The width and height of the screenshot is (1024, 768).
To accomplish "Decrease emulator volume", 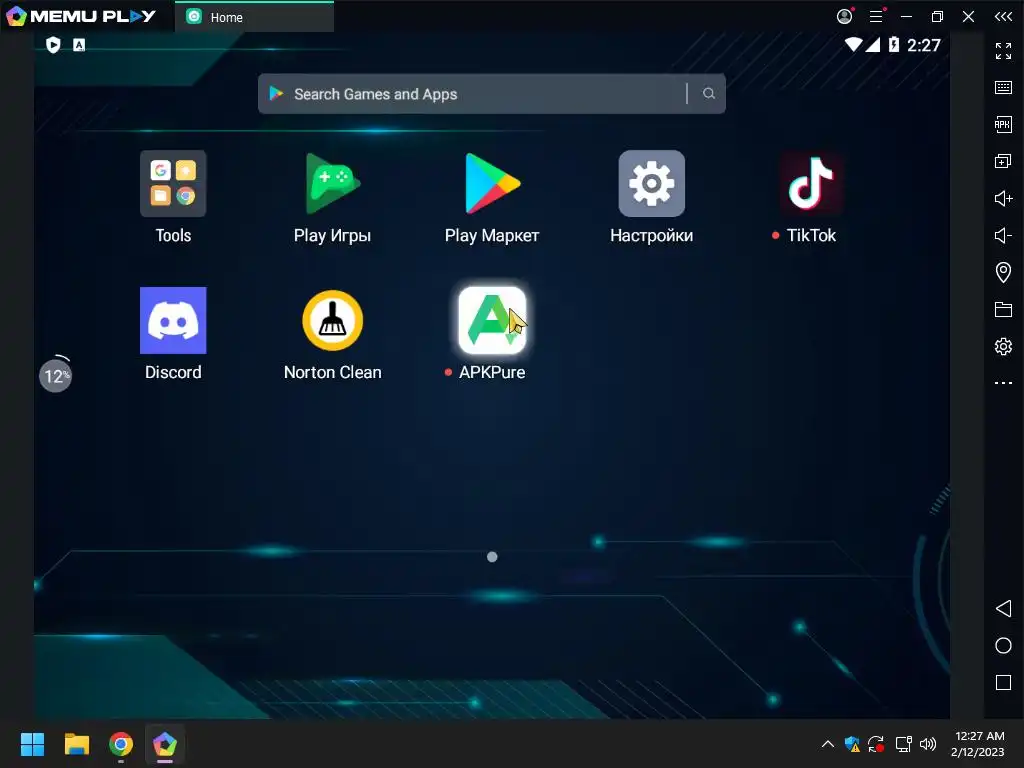I will pos(1003,235).
